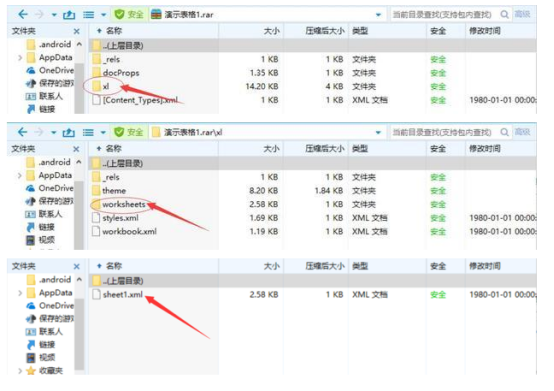Go up one level in 演示表格1.rar root window
Image resolution: width=554 pixels, height=391 pixels.
click(x=69, y=15)
